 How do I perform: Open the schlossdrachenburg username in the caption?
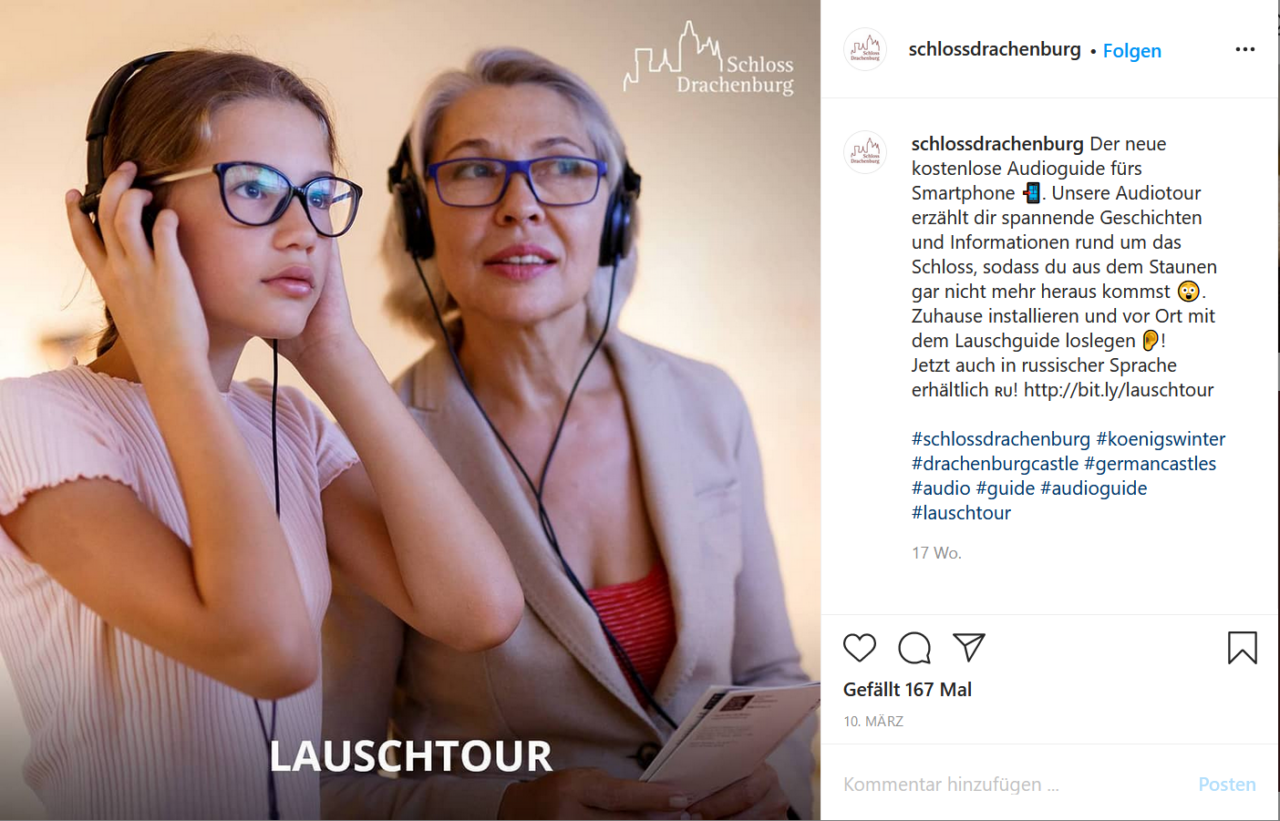point(998,143)
